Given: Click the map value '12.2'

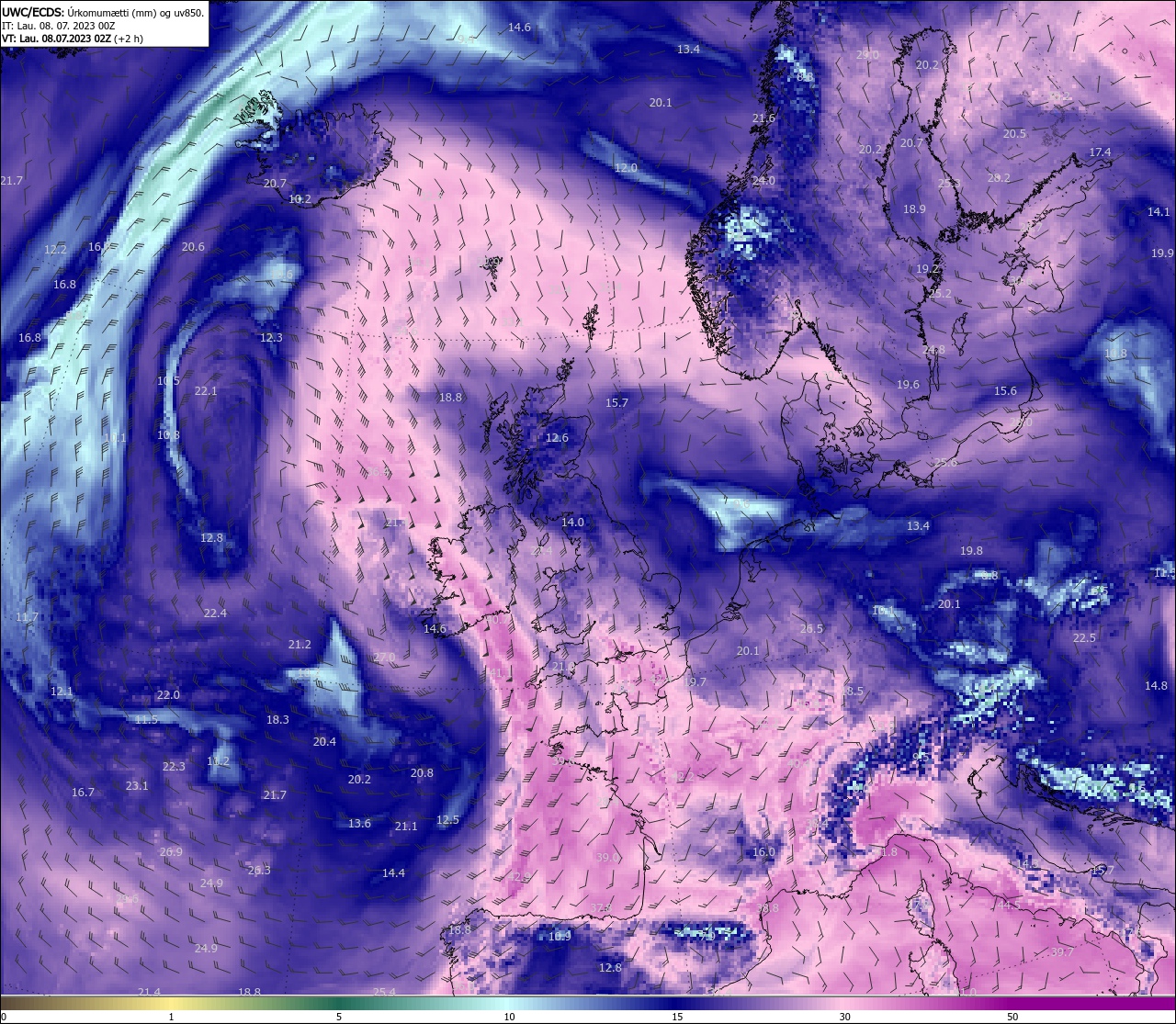Looking at the screenshot, I should pyautogui.click(x=55, y=250).
